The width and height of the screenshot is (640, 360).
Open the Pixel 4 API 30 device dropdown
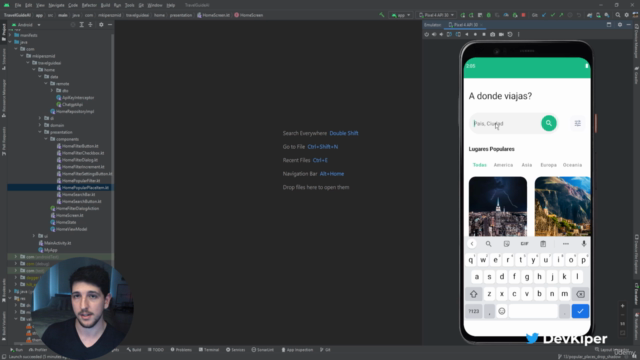[436, 15]
